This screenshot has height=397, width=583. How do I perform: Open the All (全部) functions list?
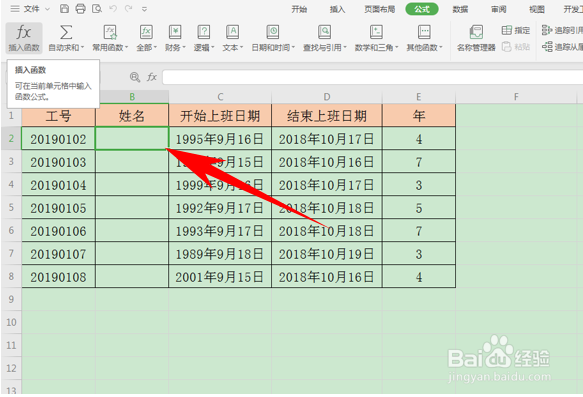(x=146, y=38)
